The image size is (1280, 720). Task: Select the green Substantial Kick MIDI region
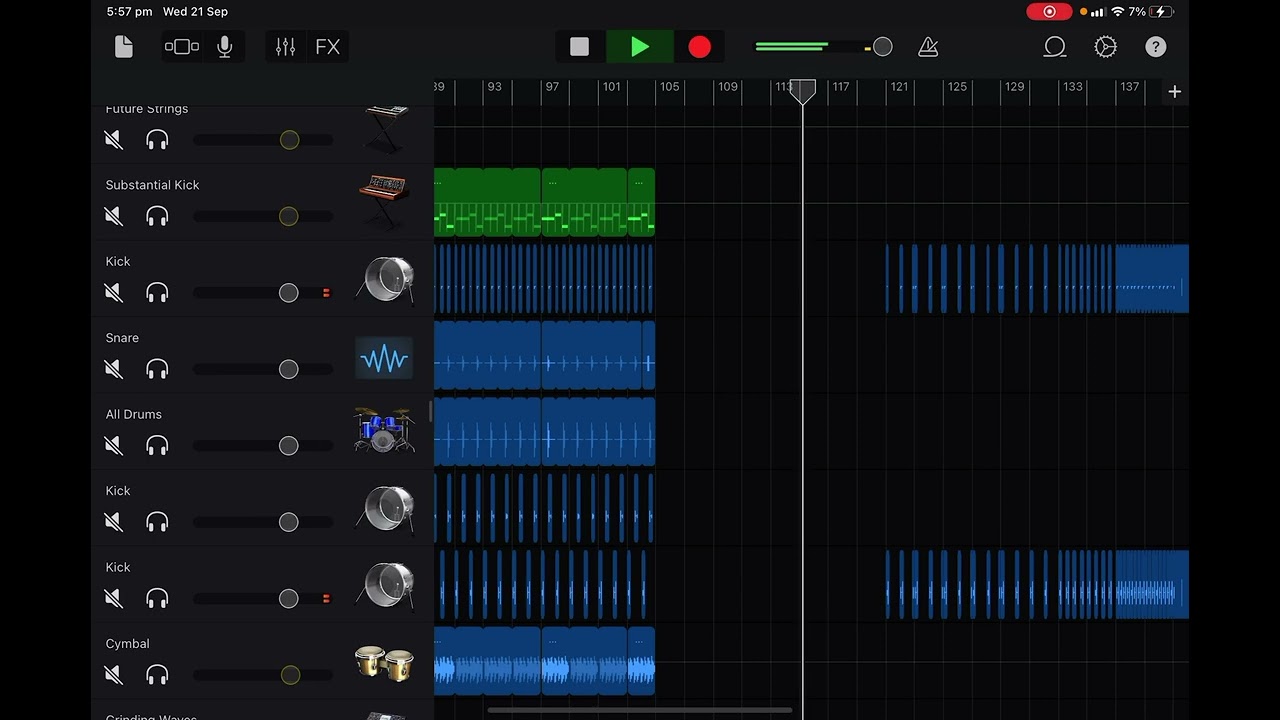point(545,203)
